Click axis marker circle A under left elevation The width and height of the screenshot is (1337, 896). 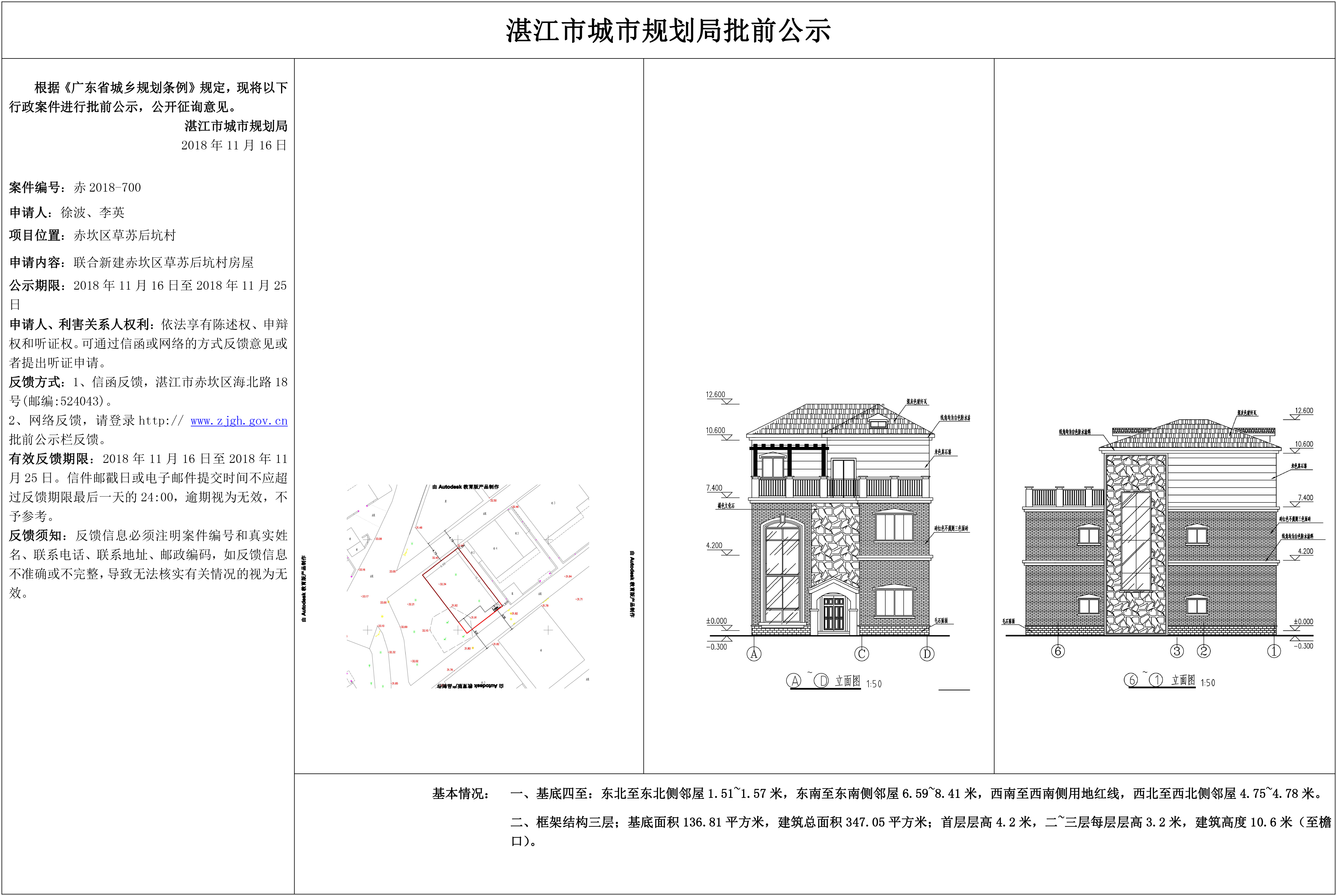click(754, 654)
